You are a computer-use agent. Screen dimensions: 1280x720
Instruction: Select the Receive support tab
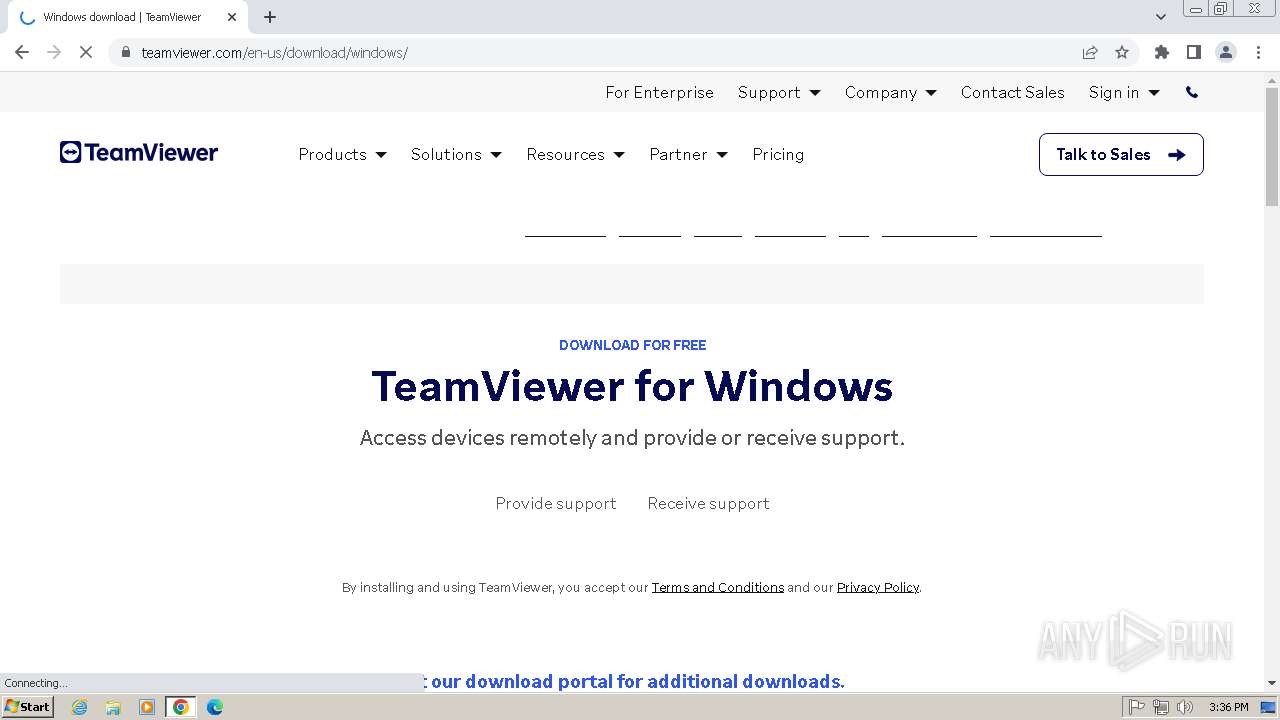click(x=708, y=503)
